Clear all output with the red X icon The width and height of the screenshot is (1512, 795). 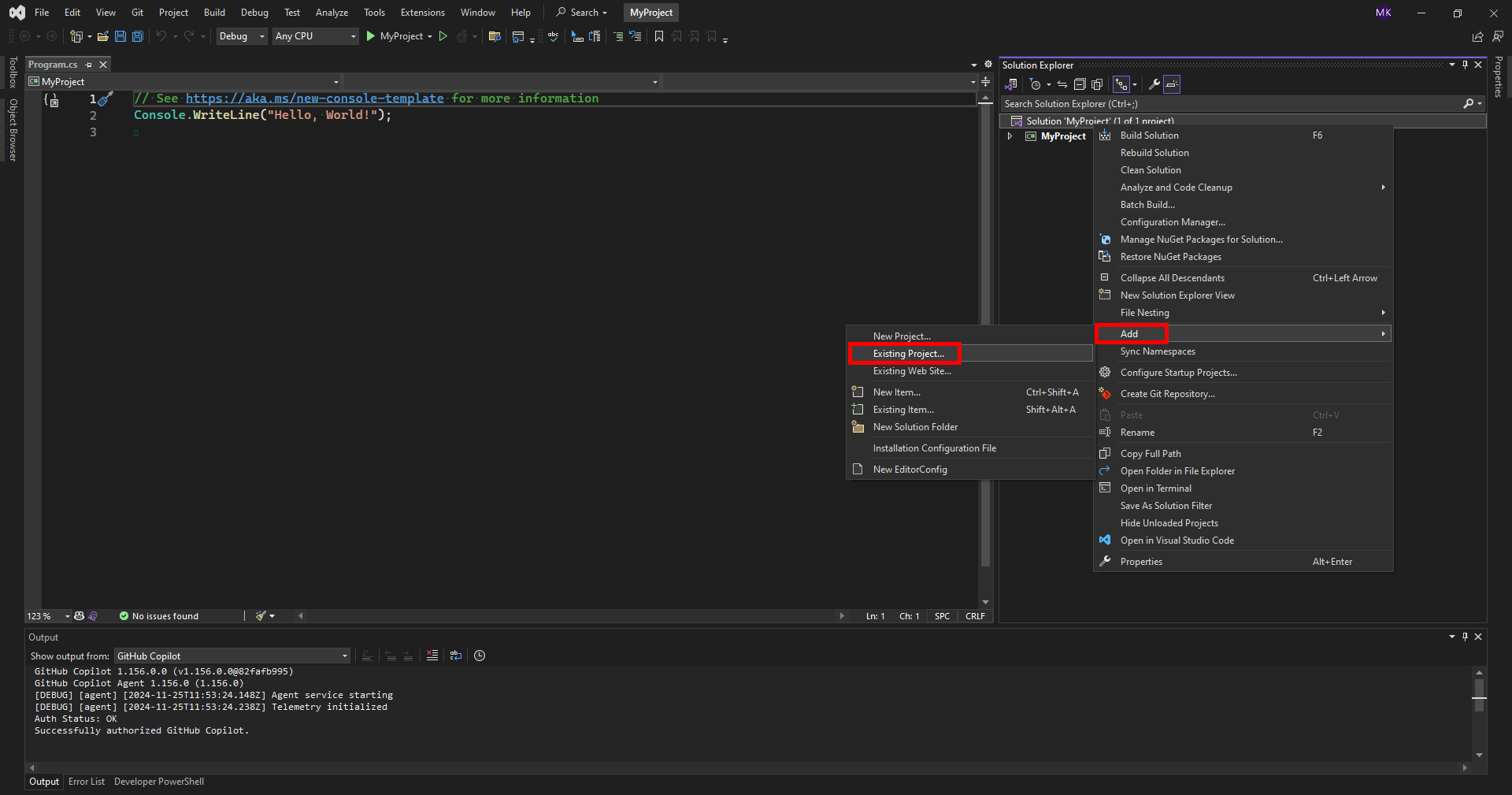click(432, 656)
